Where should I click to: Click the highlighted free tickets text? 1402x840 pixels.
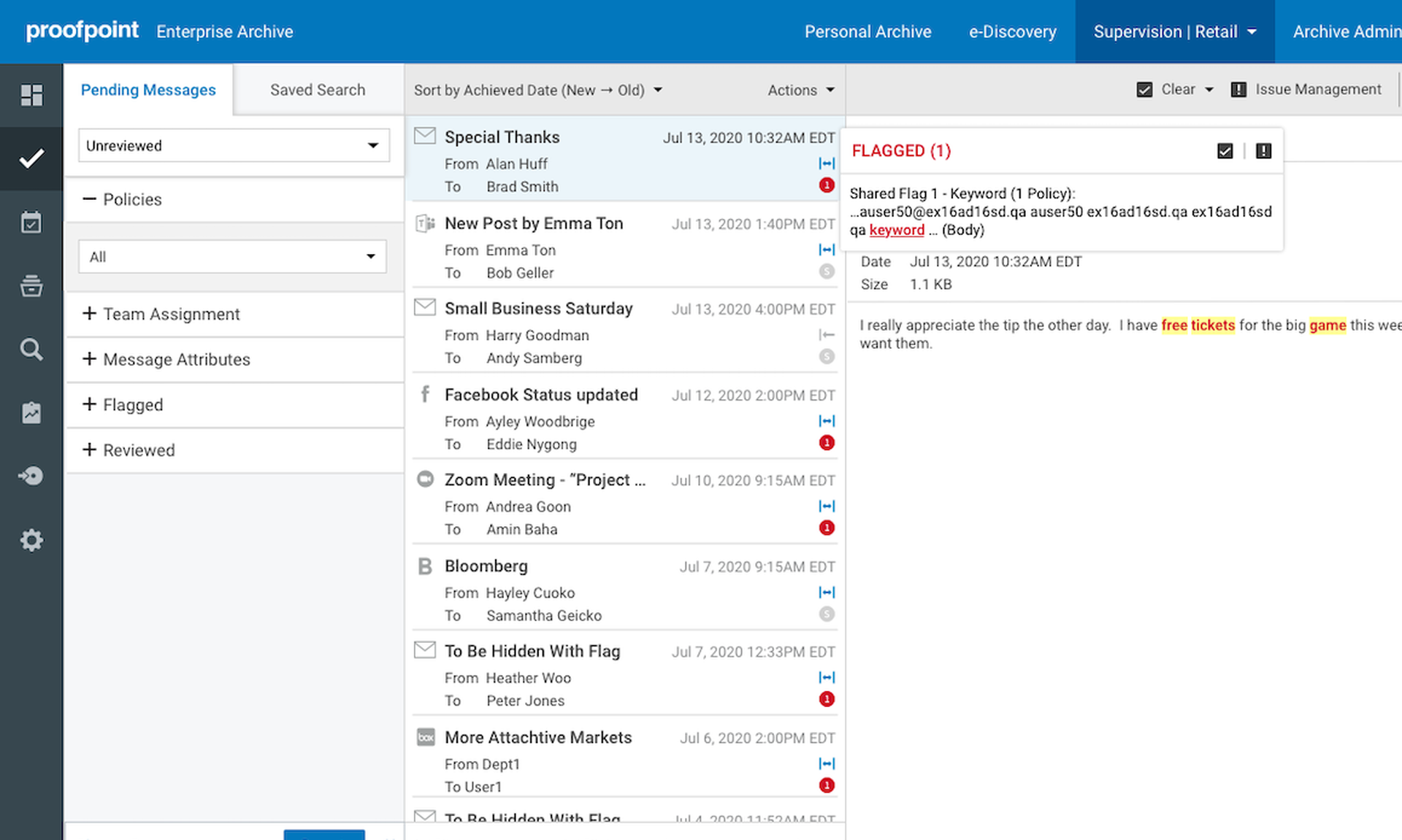pos(1198,325)
